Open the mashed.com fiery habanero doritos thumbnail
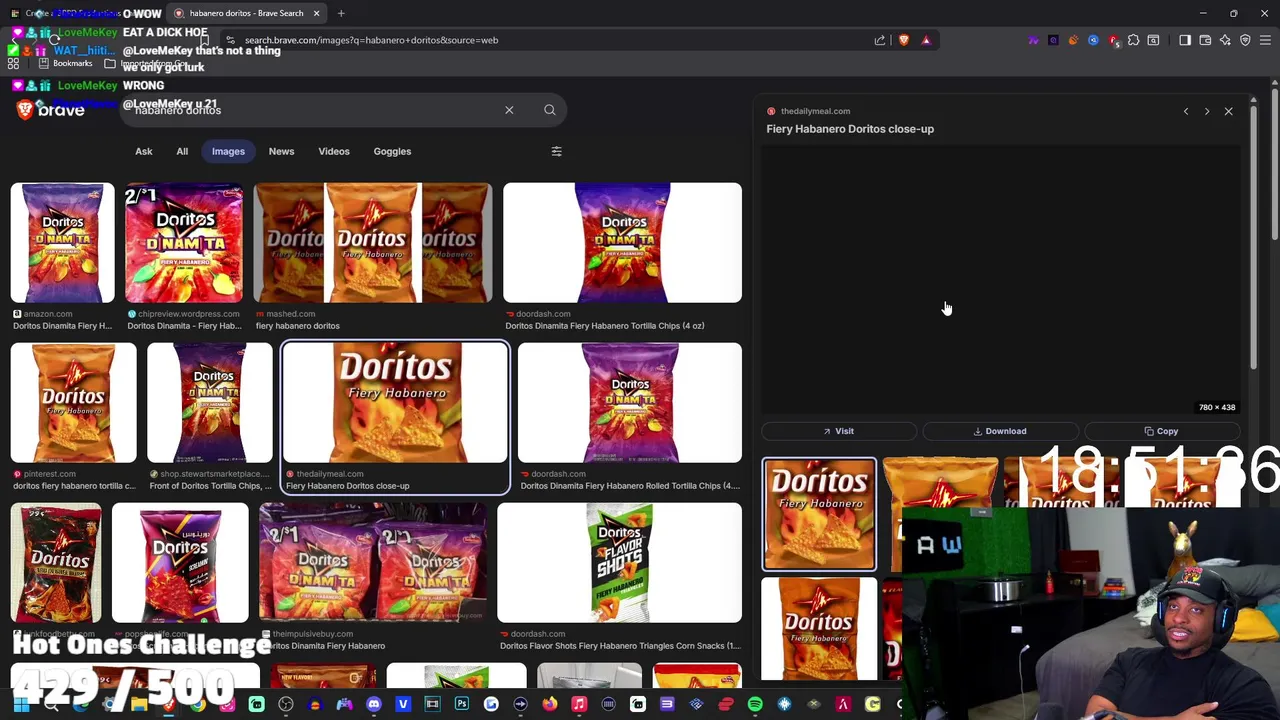Image resolution: width=1280 pixels, height=720 pixels. pos(373,243)
